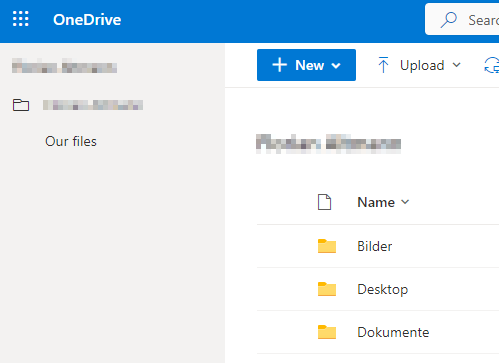Open the New dropdown button
The image size is (499, 363).
tap(306, 65)
